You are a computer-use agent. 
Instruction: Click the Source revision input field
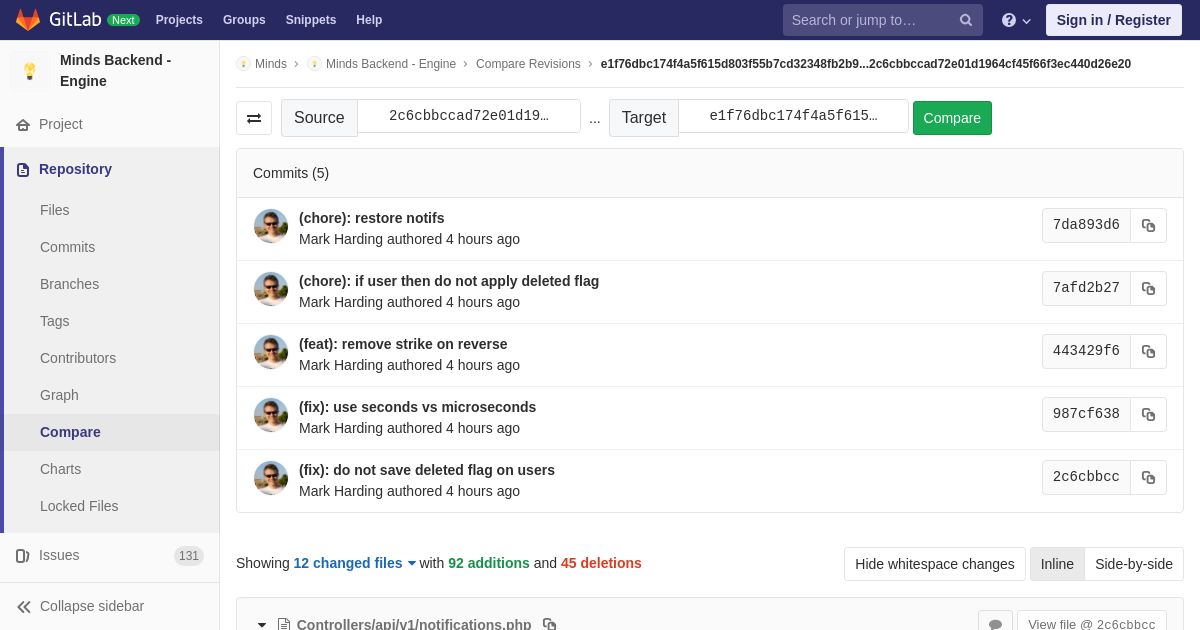click(x=468, y=116)
